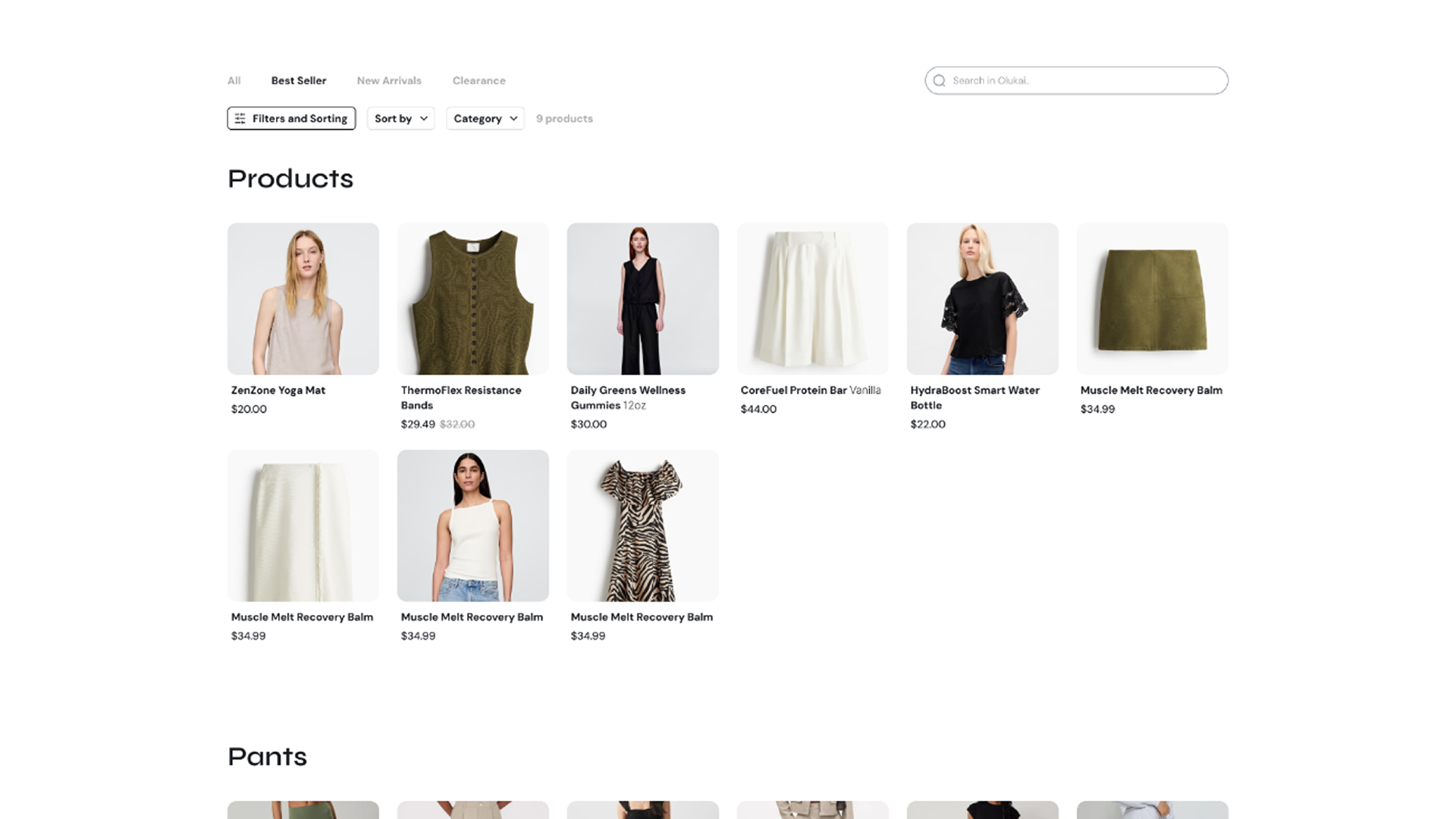Open the white skirt product image
Screen dimensions: 1456x819
click(x=303, y=526)
